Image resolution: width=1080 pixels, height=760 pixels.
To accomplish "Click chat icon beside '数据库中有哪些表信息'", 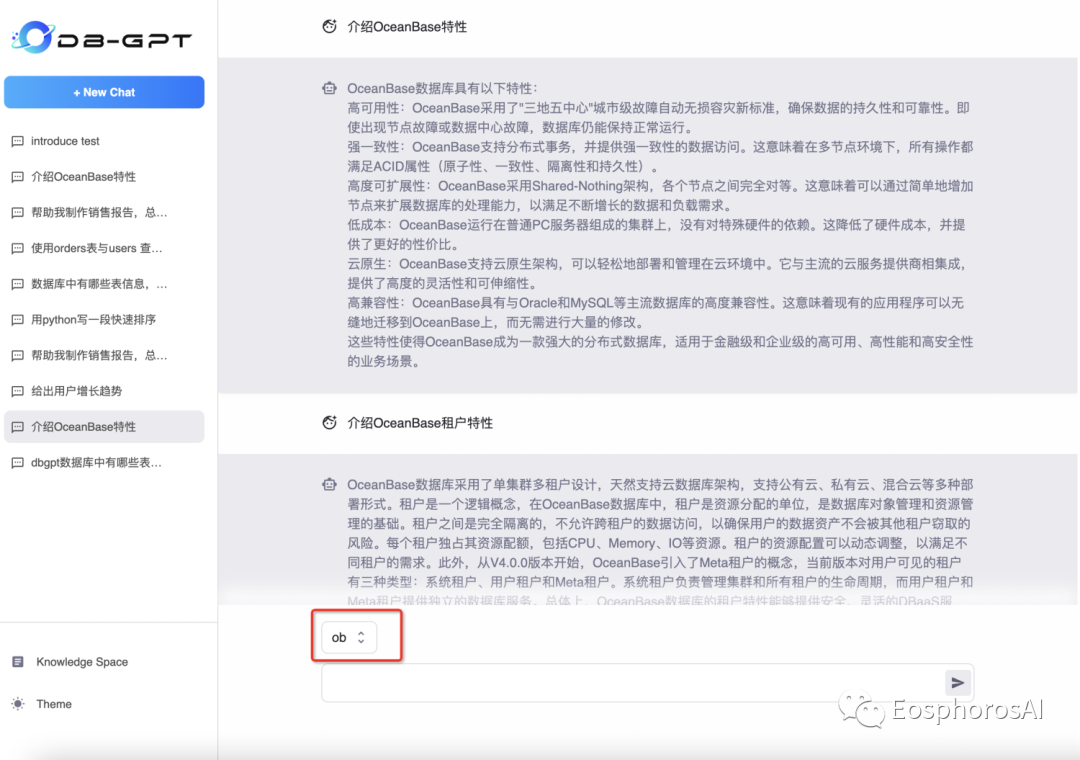I will click(x=18, y=284).
